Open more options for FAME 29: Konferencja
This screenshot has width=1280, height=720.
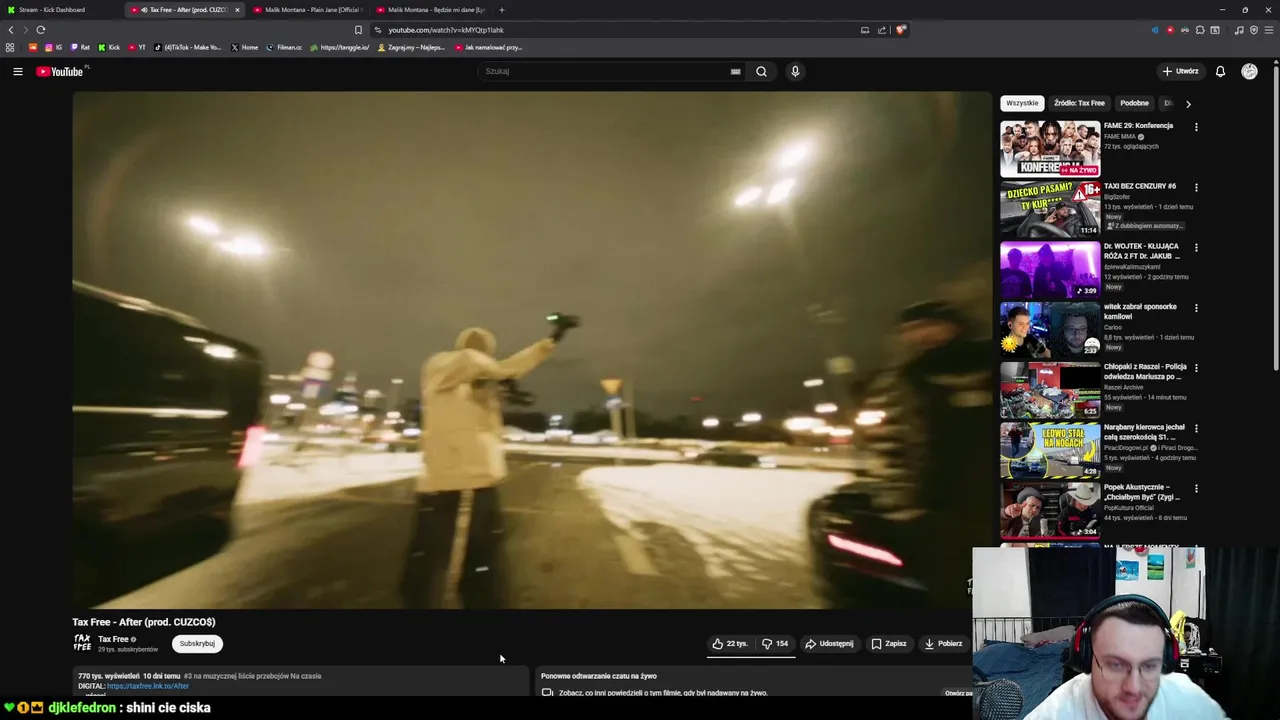[1196, 127]
